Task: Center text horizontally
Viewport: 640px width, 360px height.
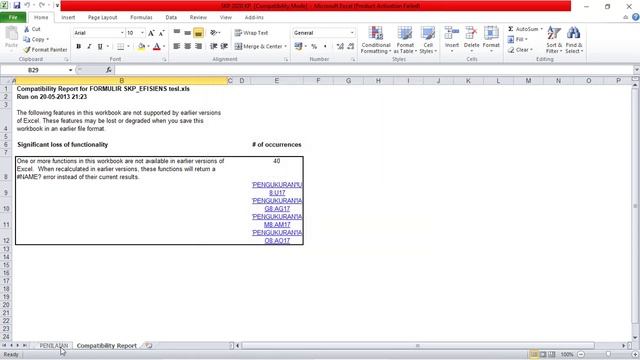Action: 187,47
